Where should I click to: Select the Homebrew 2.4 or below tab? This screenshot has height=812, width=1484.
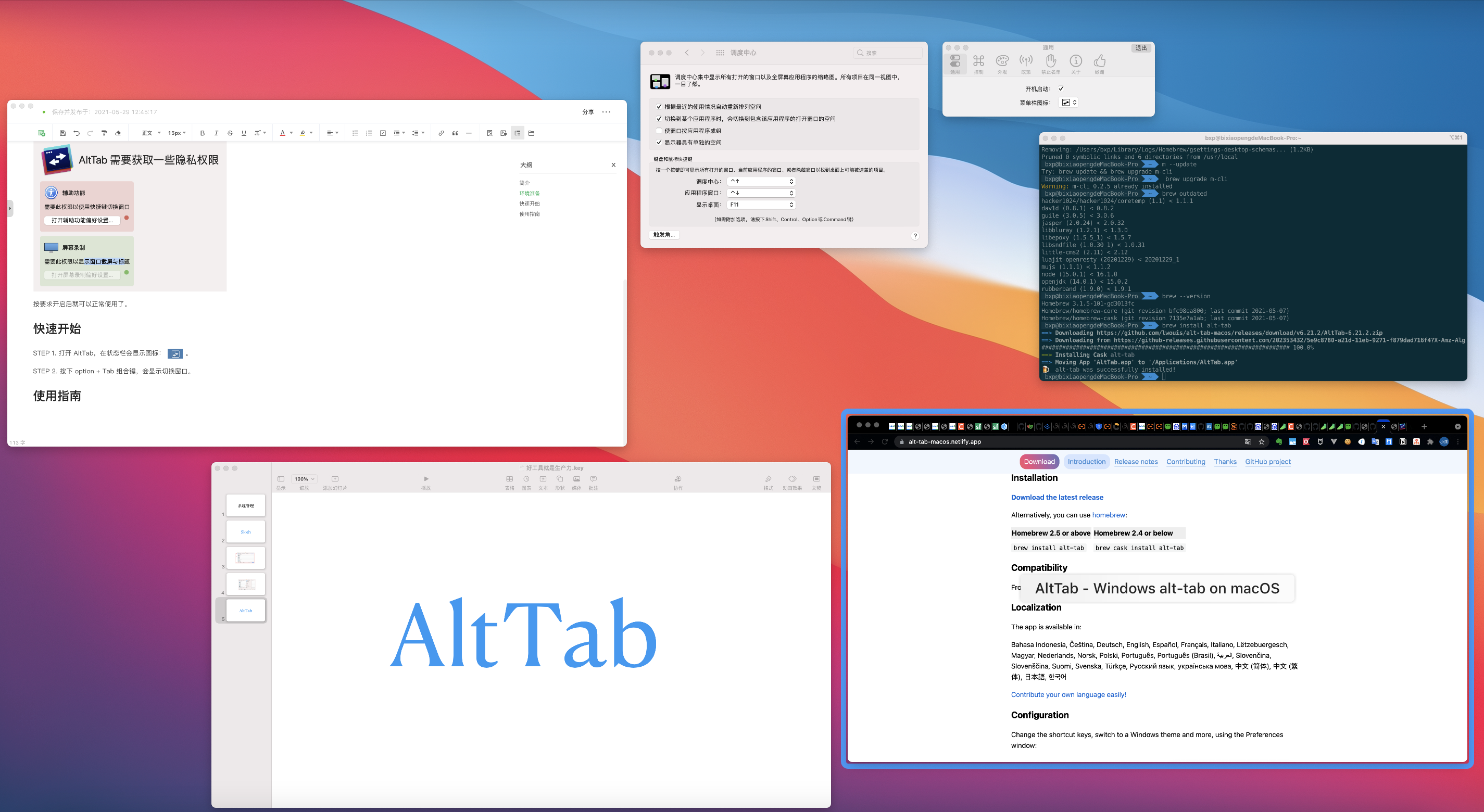click(1133, 534)
